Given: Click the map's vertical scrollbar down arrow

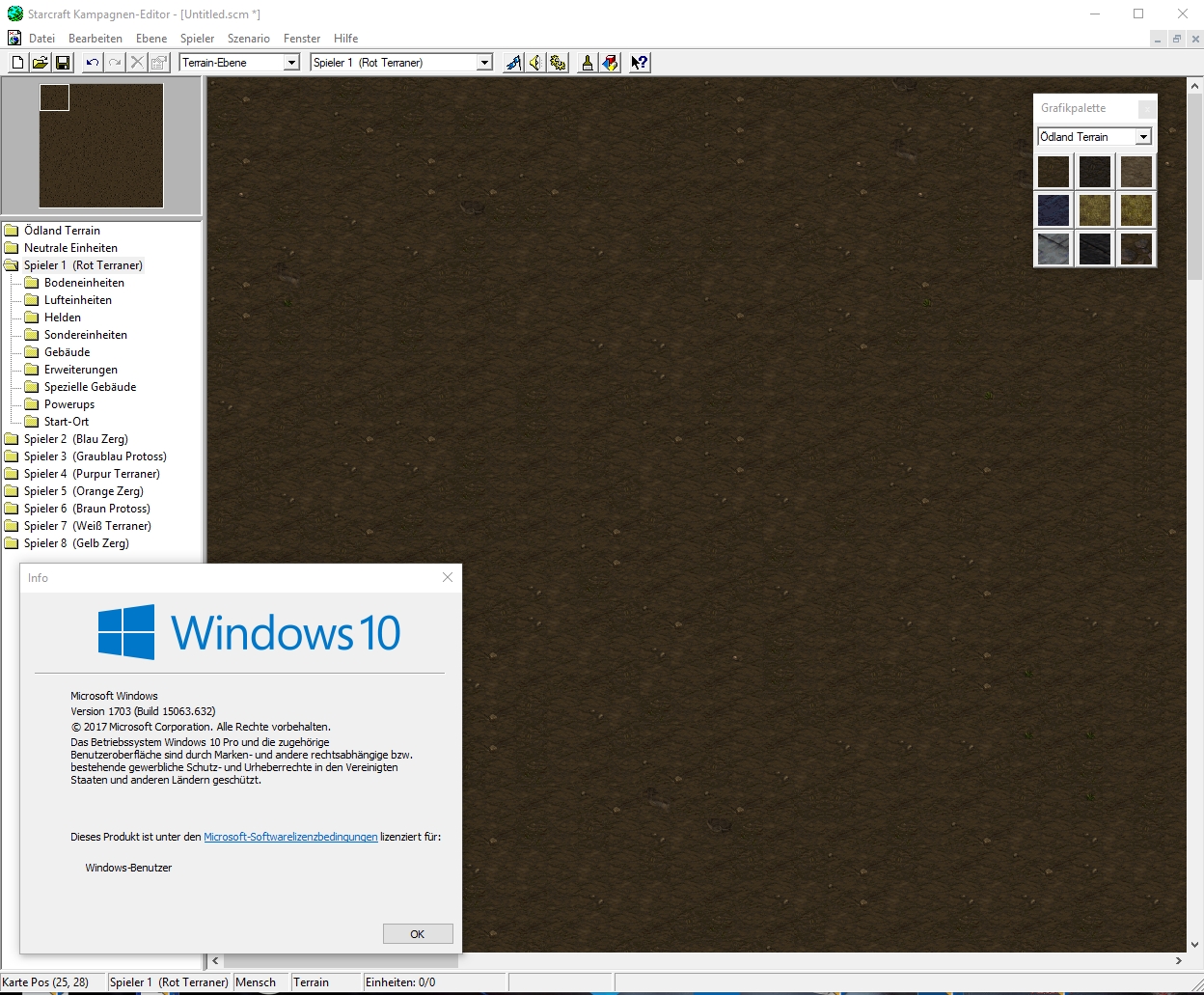Looking at the screenshot, I should 1195,945.
